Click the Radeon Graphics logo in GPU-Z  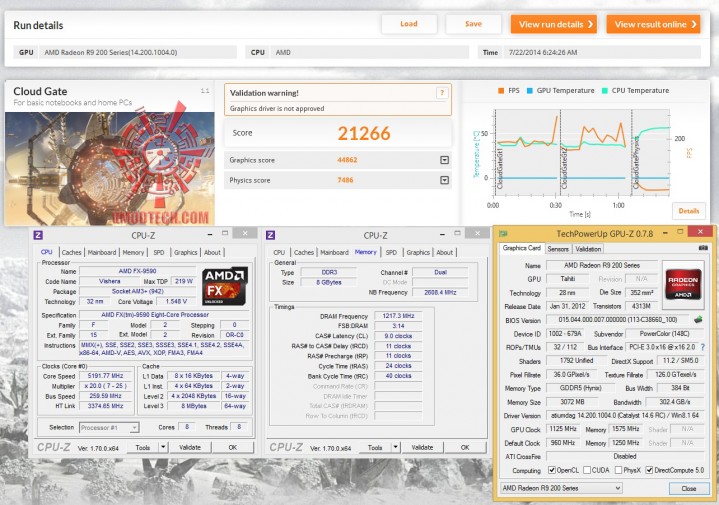[x=683, y=284]
